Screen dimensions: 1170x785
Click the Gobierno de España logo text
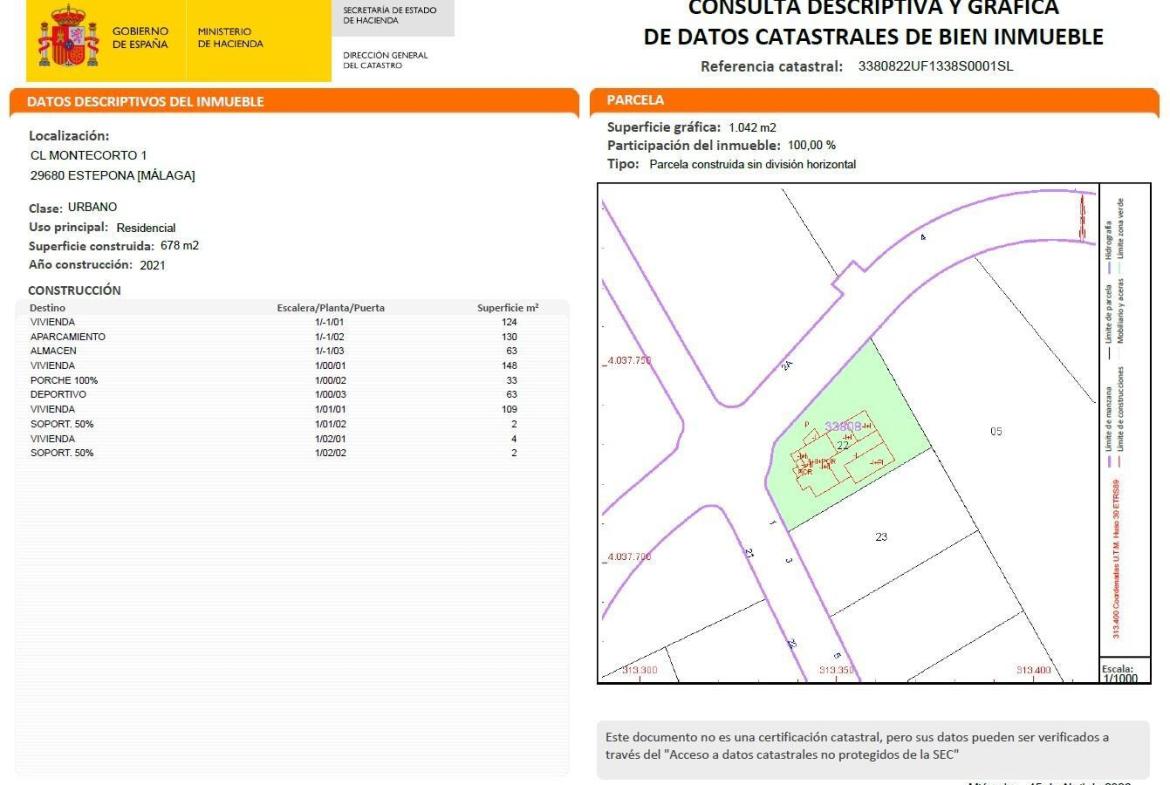coord(140,38)
